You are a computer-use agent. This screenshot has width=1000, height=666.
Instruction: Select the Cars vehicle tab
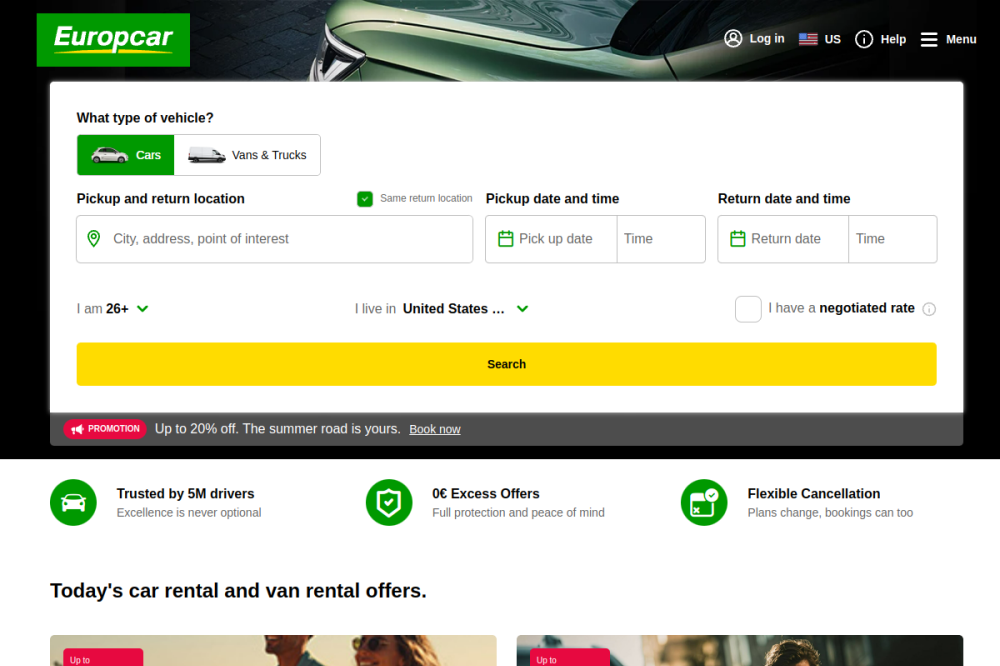click(x=126, y=155)
